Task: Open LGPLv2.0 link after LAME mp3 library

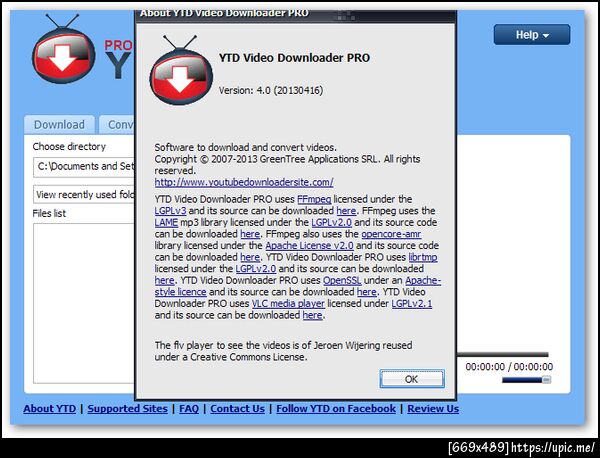Action: (x=331, y=222)
